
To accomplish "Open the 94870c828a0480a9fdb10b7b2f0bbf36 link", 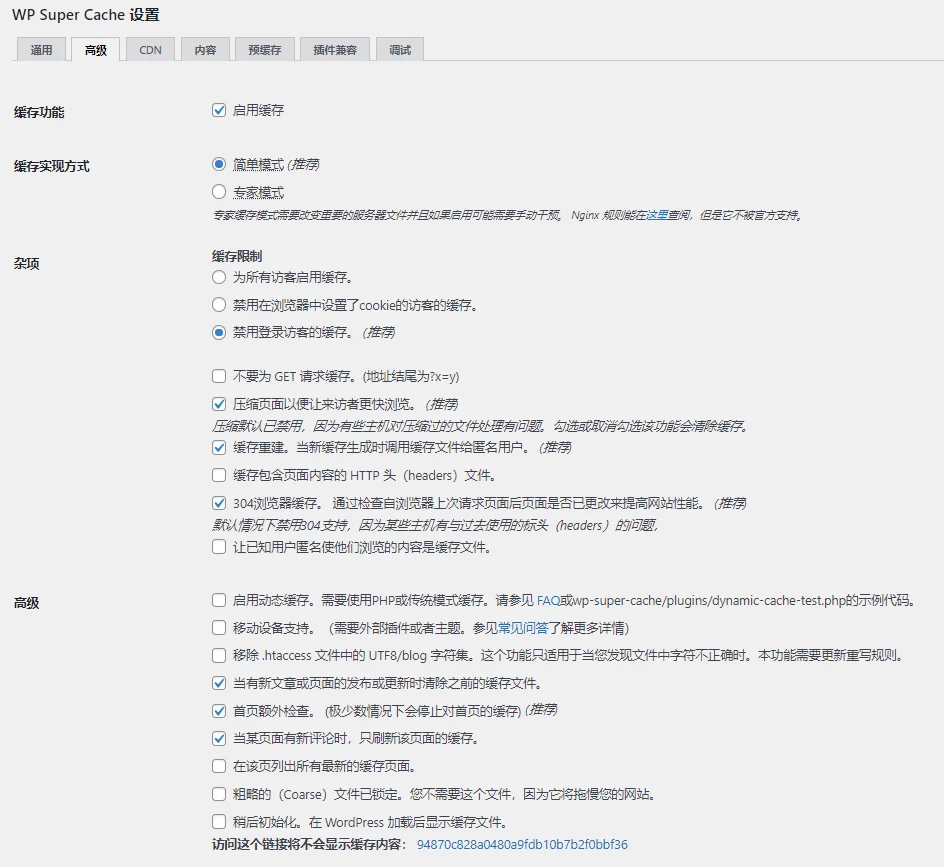I will (x=522, y=845).
